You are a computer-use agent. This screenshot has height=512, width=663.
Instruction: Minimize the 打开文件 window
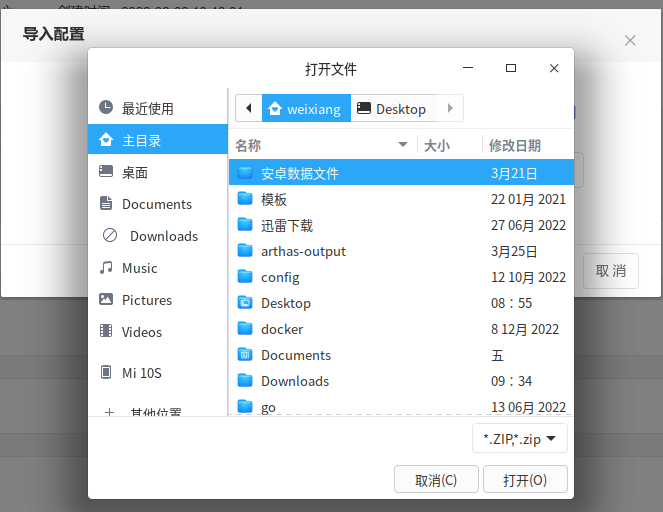click(x=468, y=68)
